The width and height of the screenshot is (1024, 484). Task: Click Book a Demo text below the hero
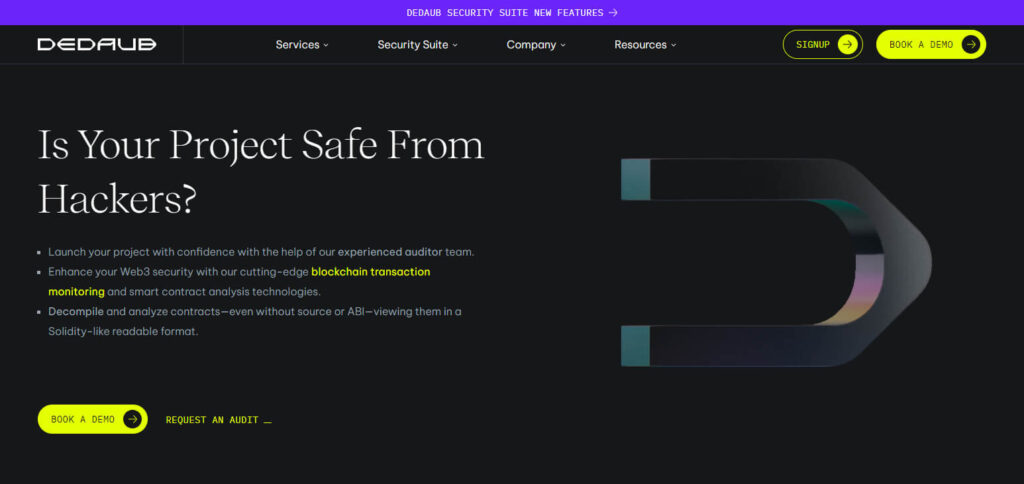(x=83, y=419)
